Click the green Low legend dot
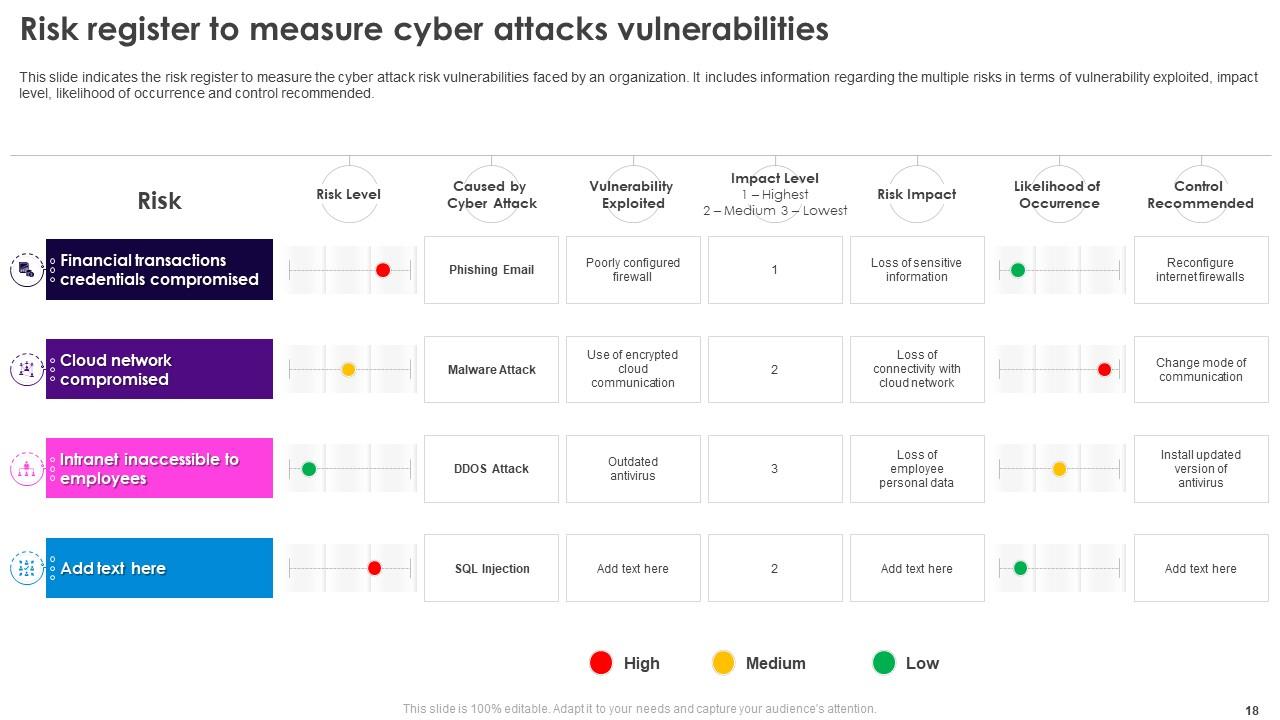 click(x=884, y=663)
